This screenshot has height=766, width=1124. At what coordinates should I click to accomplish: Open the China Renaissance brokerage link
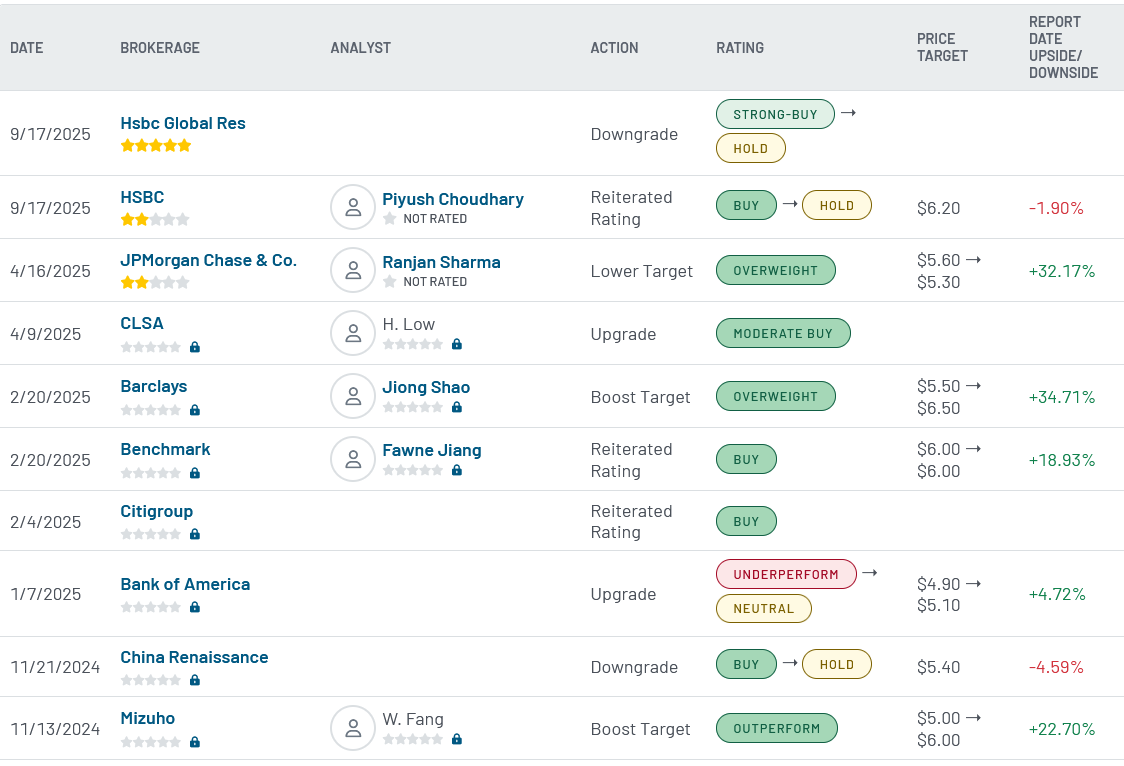(x=194, y=657)
